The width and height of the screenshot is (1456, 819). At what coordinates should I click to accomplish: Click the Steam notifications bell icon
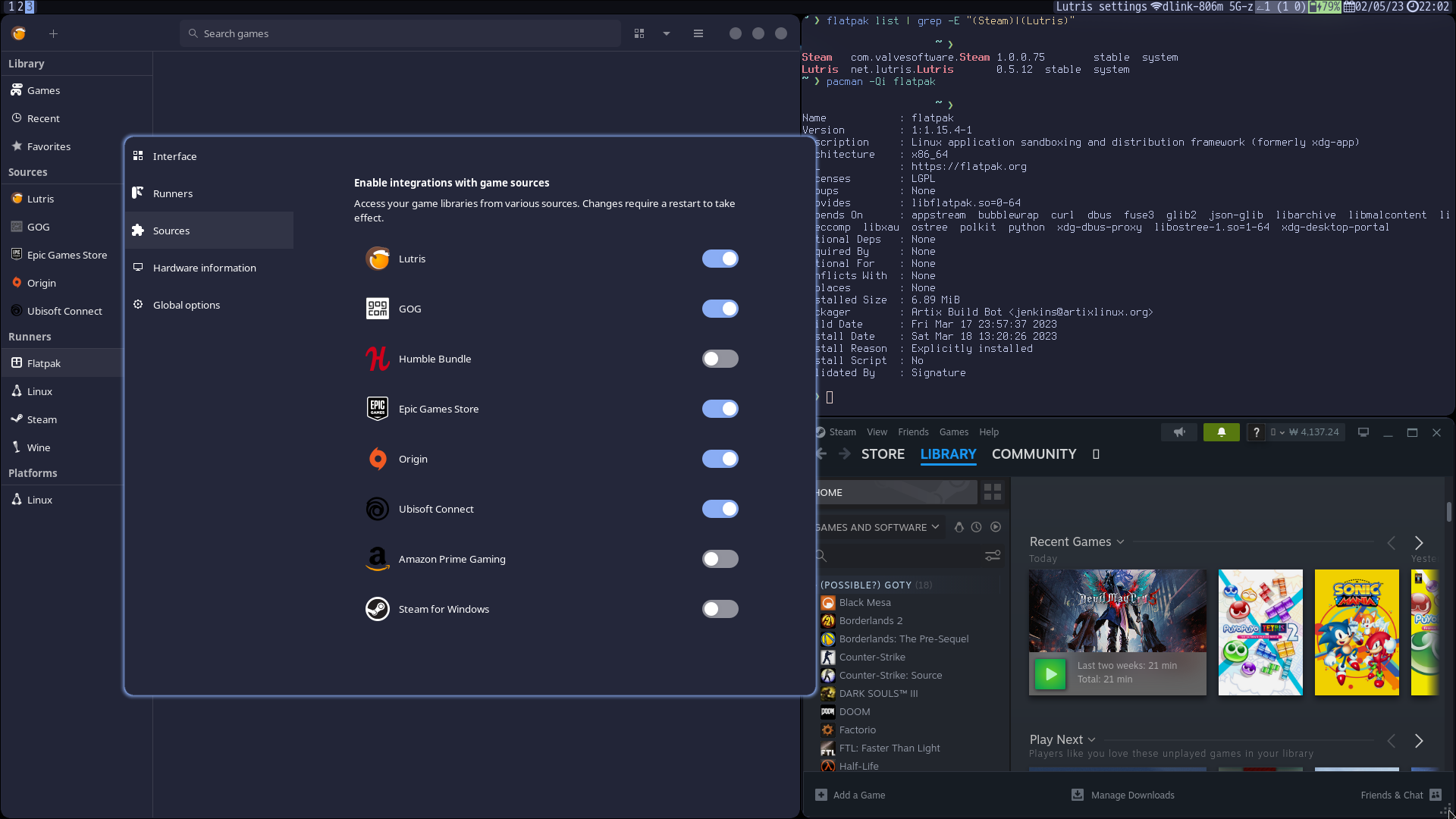coord(1221,432)
